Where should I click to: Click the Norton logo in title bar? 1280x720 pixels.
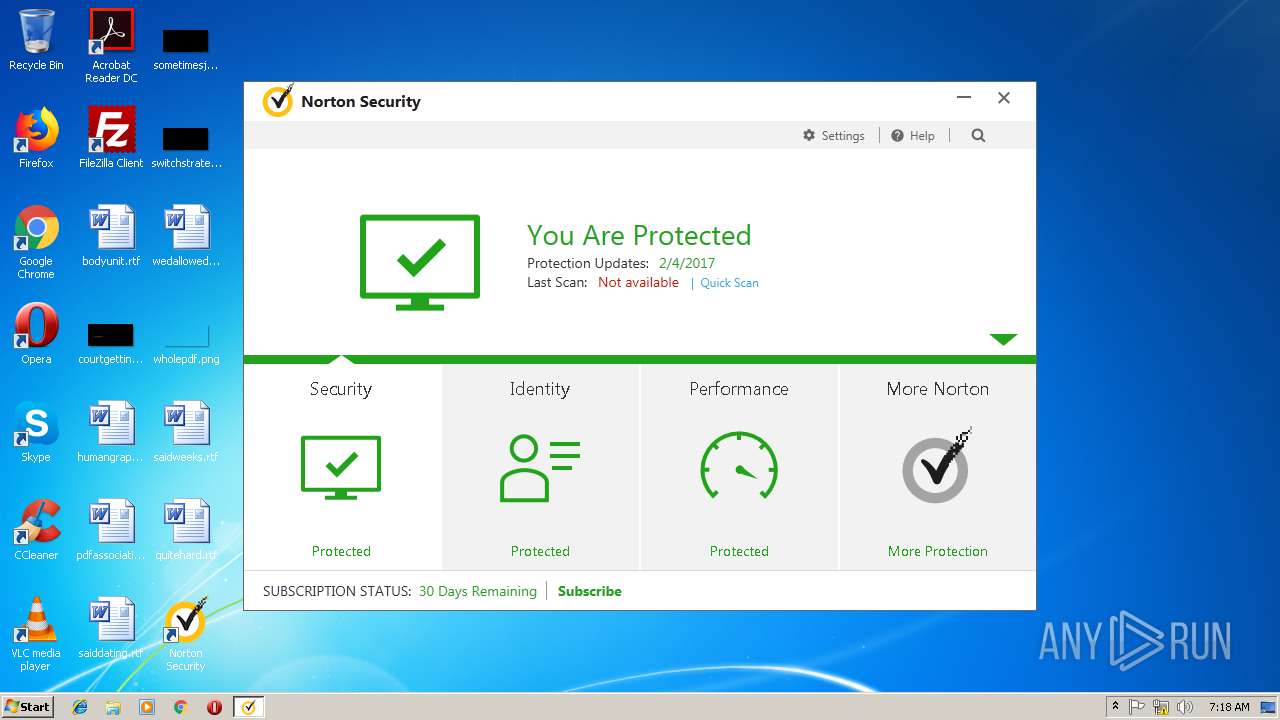(x=278, y=101)
